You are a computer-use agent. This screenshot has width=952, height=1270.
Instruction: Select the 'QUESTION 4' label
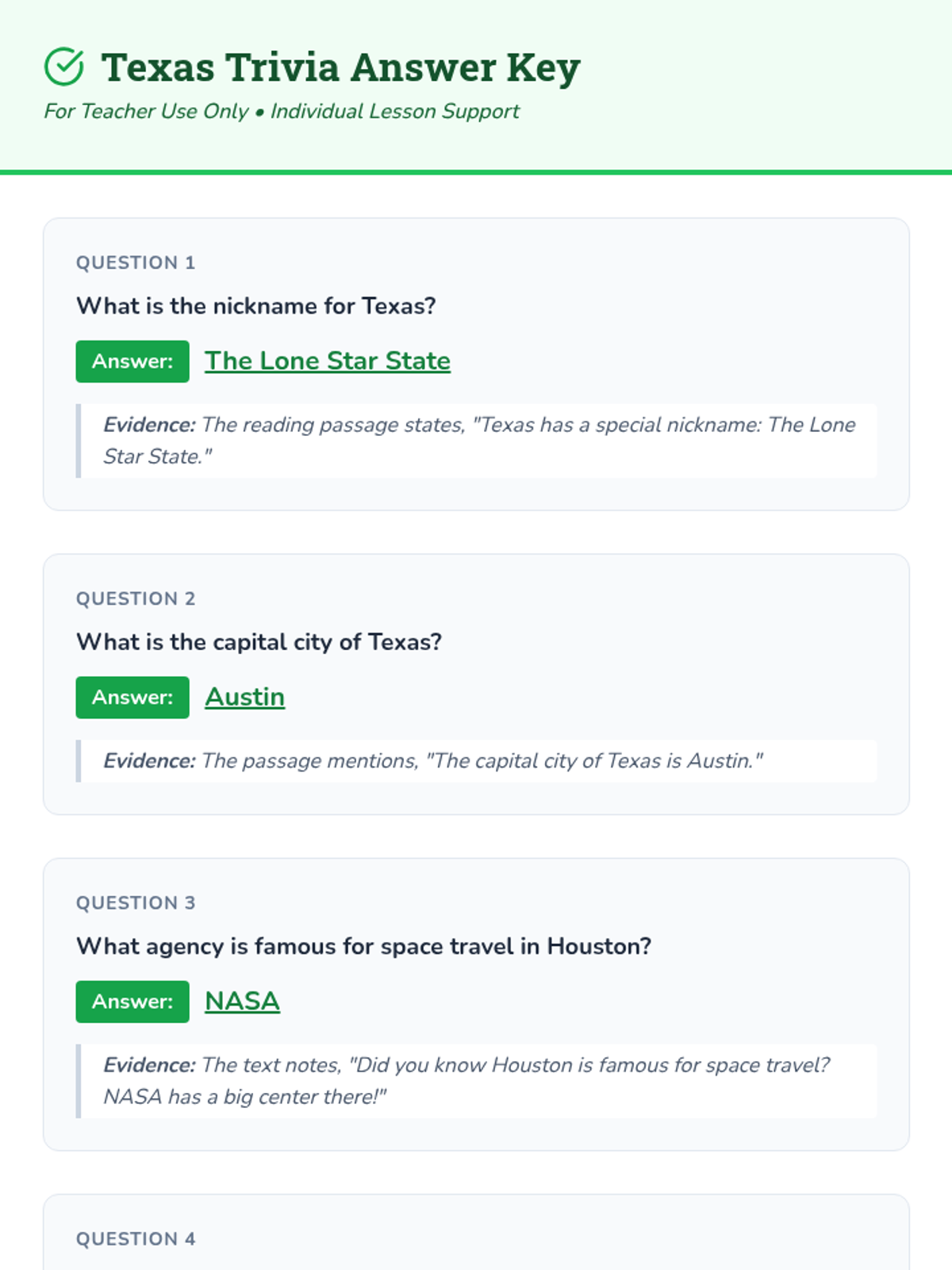click(136, 1239)
